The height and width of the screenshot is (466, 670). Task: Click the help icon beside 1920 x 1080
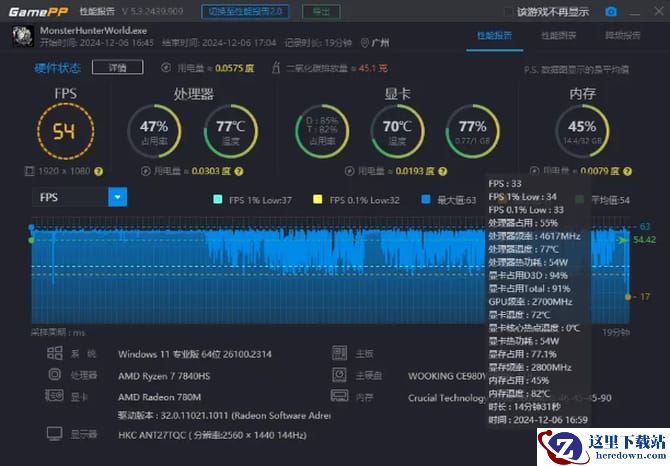pos(99,171)
